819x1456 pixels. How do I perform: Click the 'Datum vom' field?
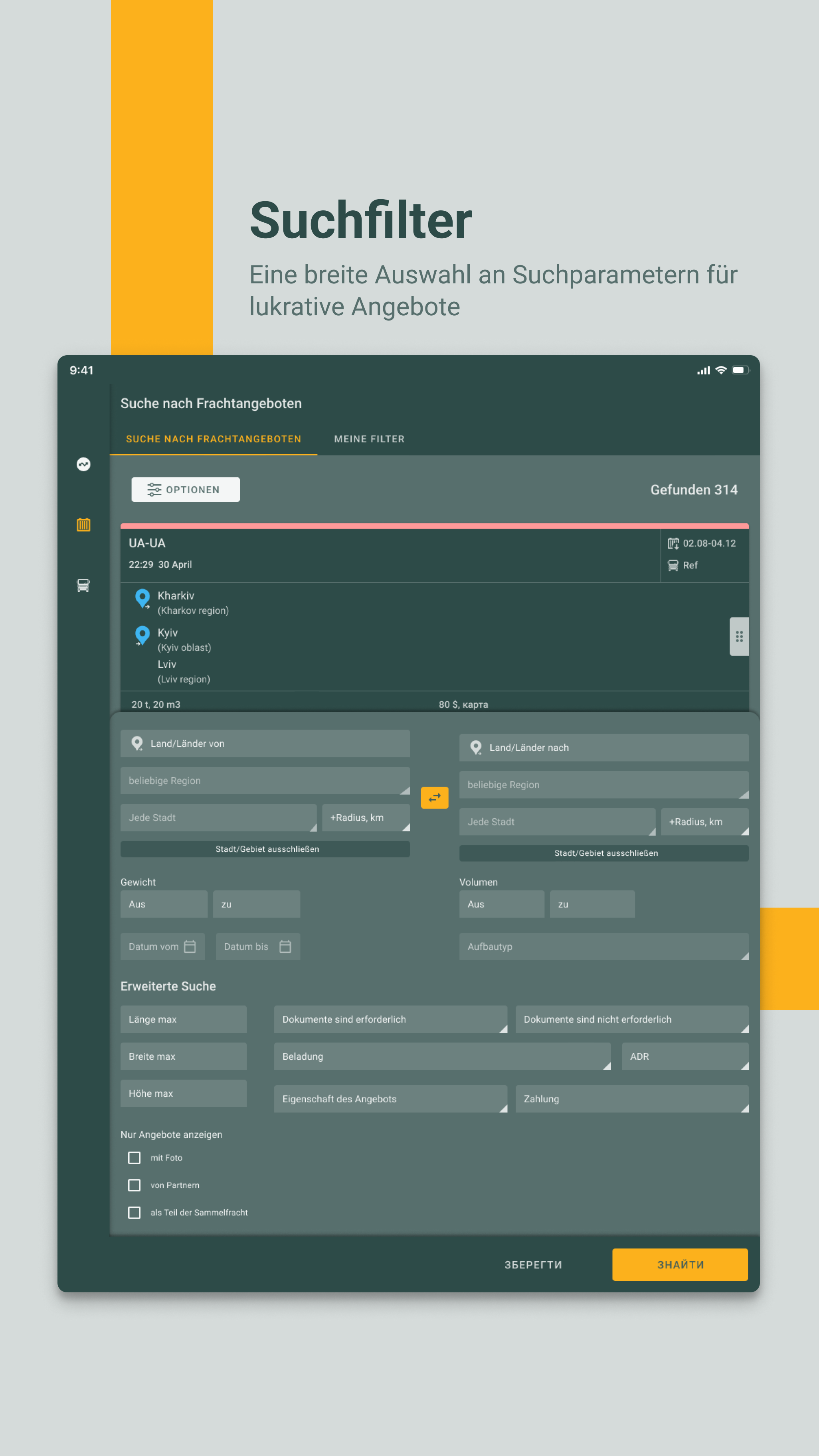coord(163,946)
